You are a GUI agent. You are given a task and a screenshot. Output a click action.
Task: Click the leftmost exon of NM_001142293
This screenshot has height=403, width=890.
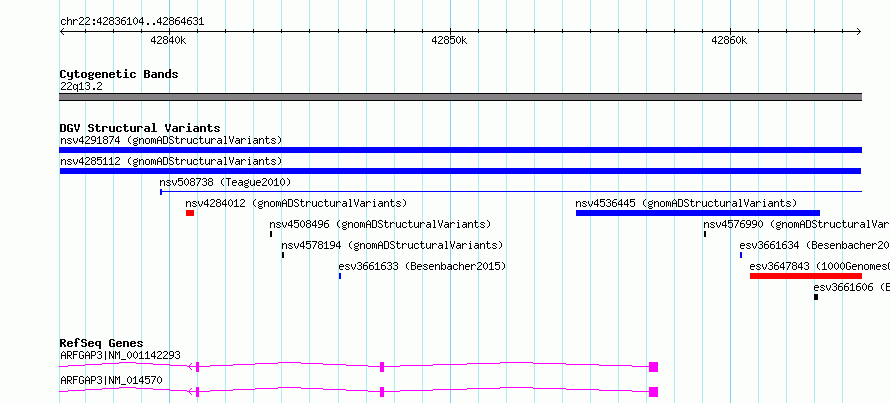(197, 367)
